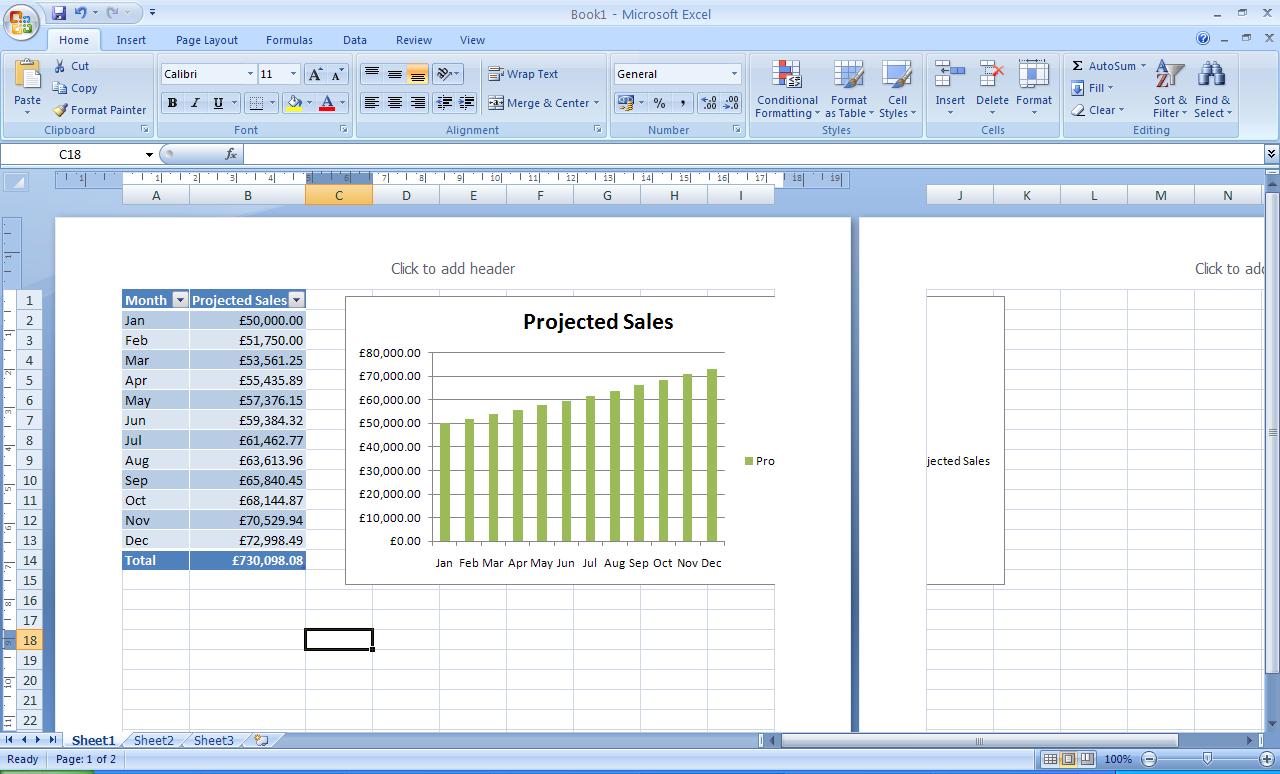Click the Delete cells icon
Image resolution: width=1280 pixels, height=774 pixels.
coord(992,75)
